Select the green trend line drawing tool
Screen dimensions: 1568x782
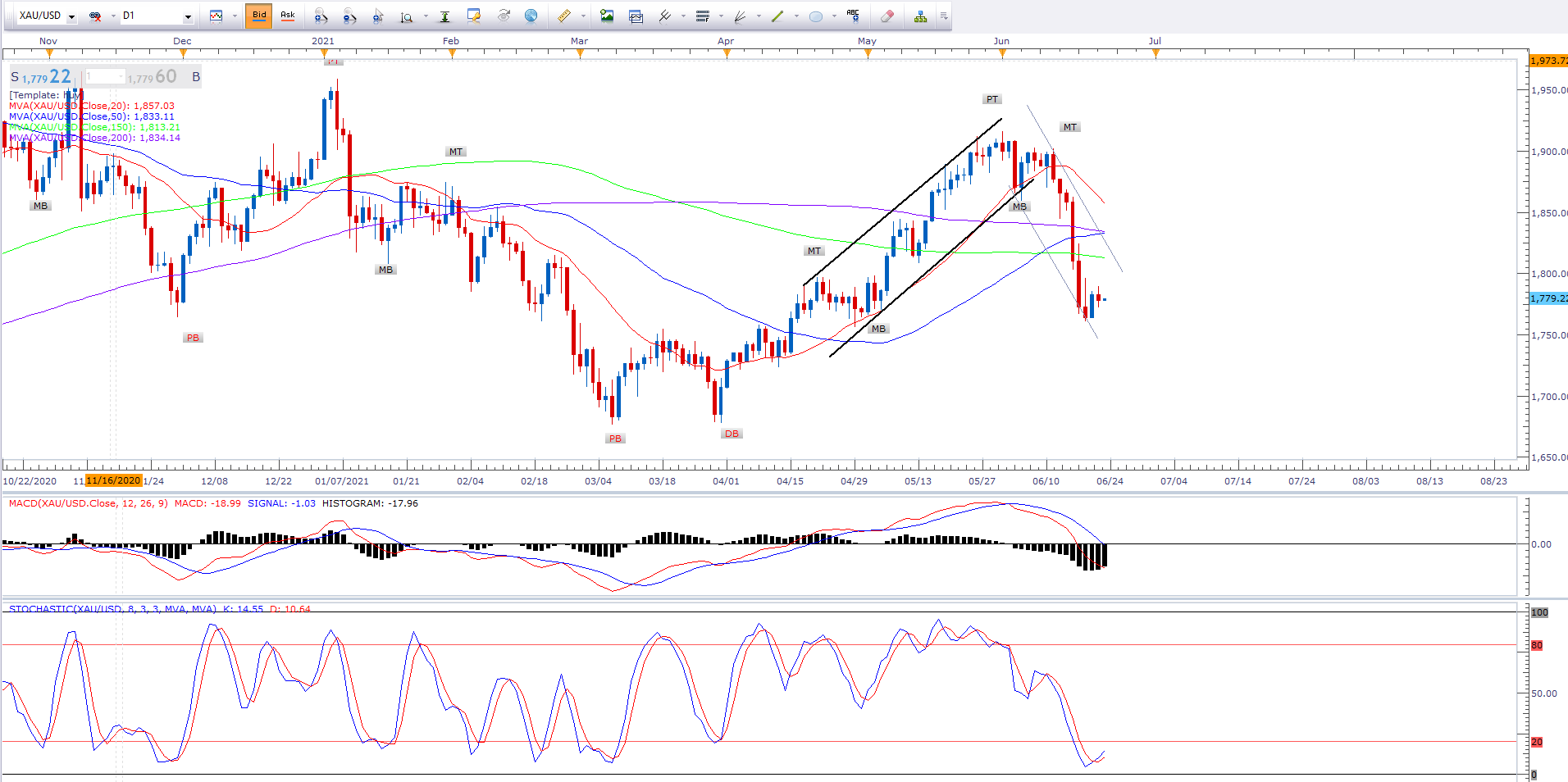(x=777, y=16)
